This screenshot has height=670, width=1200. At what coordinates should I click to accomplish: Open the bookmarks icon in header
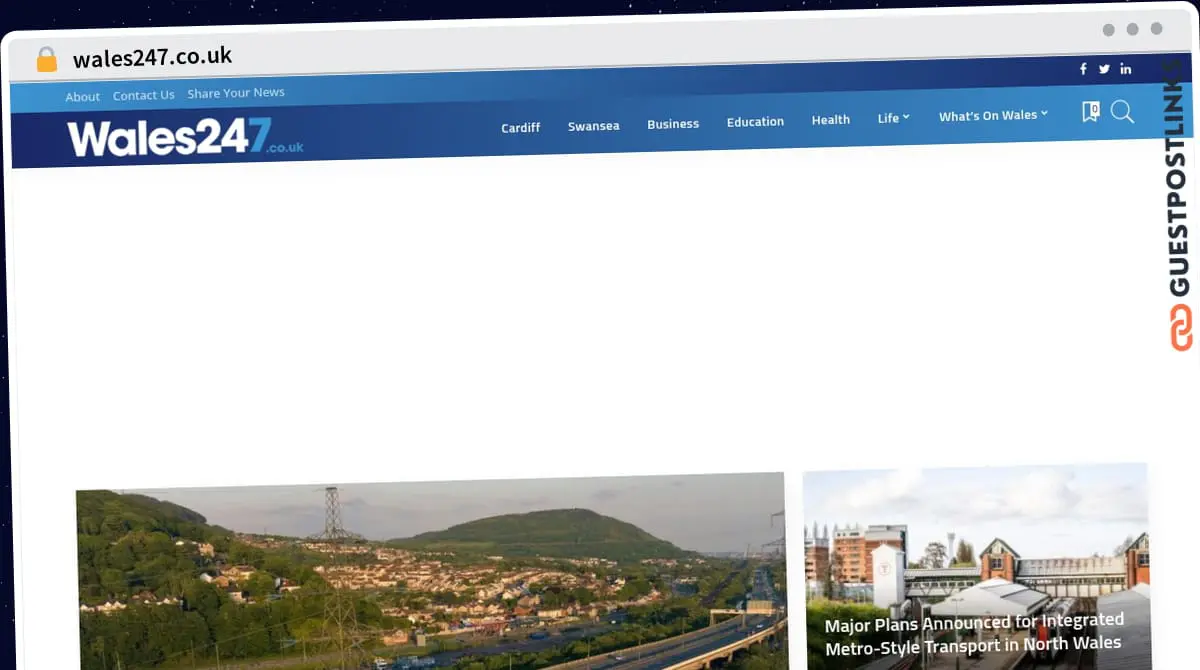(x=1091, y=112)
